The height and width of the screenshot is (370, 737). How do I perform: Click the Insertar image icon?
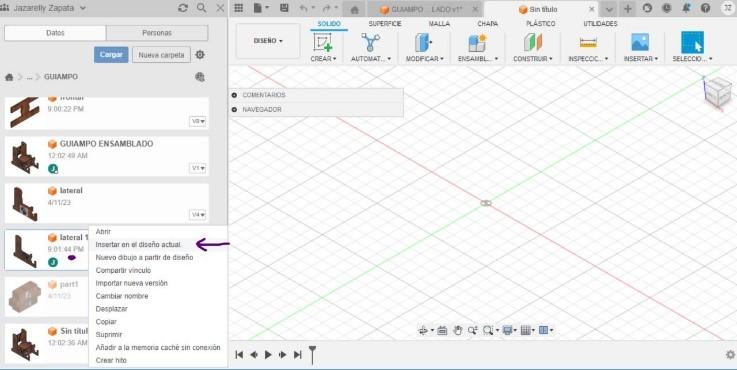(640, 42)
